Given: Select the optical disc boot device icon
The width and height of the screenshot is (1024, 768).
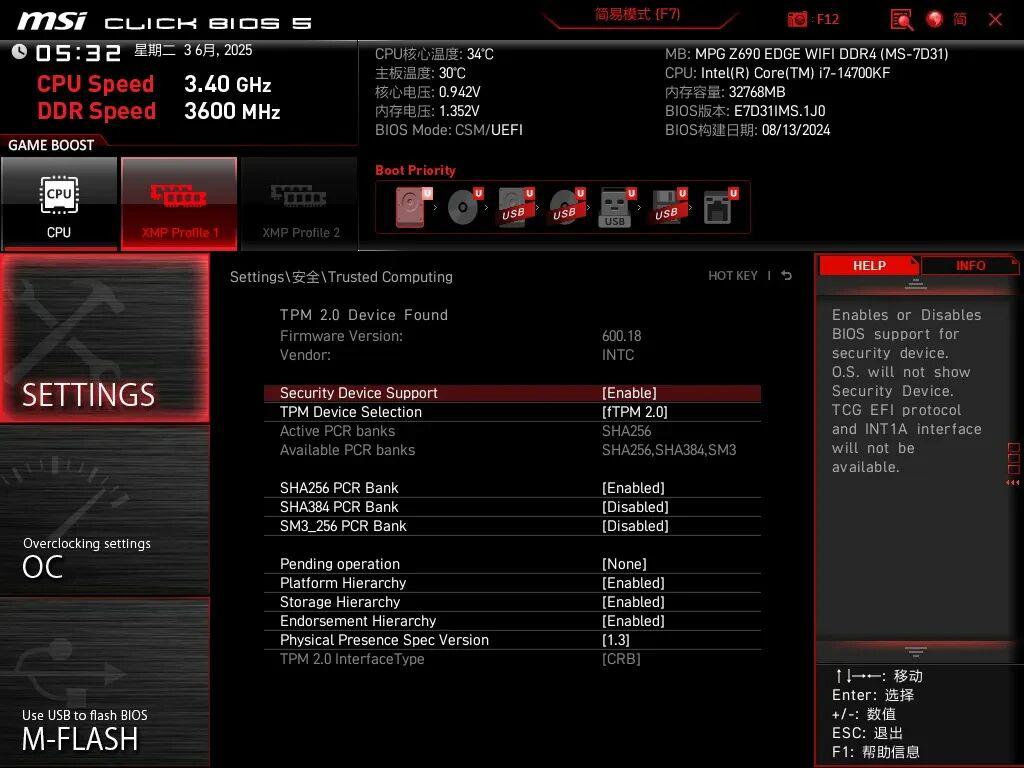Looking at the screenshot, I should 465,207.
